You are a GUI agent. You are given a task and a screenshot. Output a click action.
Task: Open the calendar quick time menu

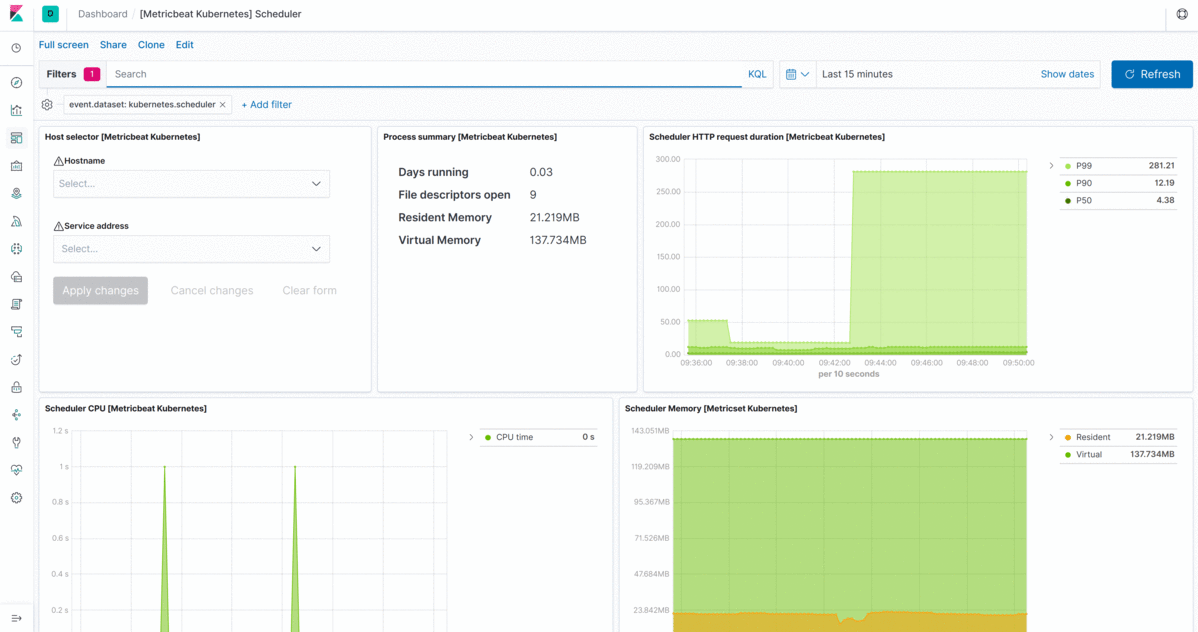[798, 74]
